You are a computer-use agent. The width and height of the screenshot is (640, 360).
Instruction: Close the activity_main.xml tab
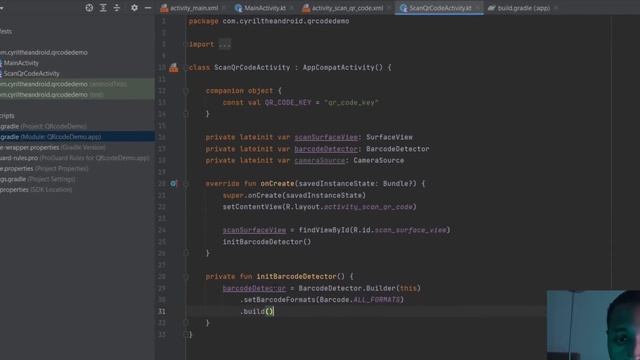click(224, 8)
